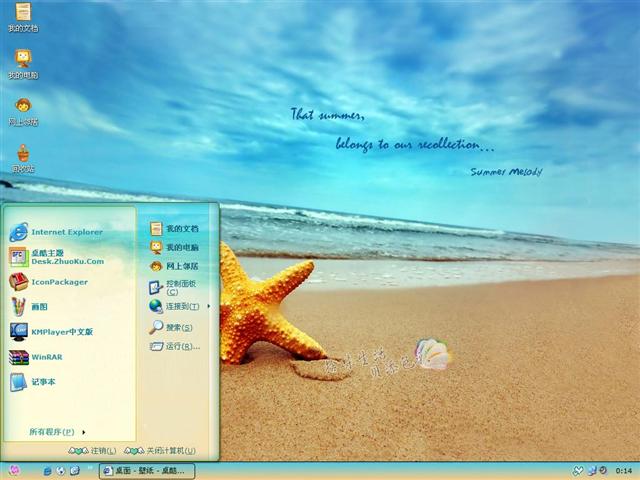Open 我的文档 desktop icon
Screen dimensions: 640x480
[23, 17]
